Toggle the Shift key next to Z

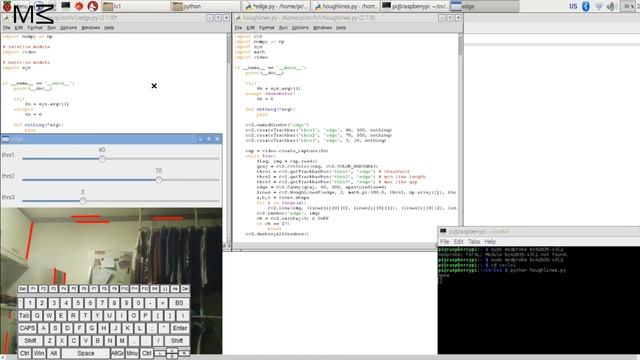coord(30,340)
